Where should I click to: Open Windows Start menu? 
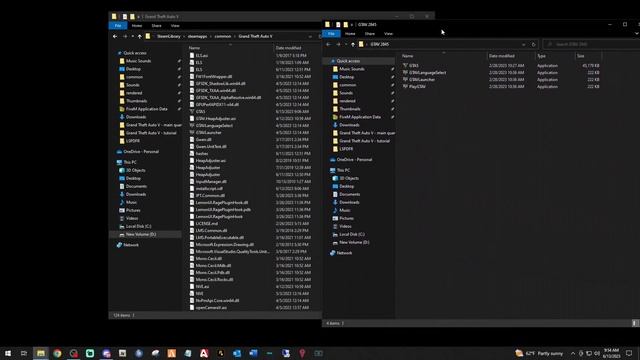pos(8,353)
